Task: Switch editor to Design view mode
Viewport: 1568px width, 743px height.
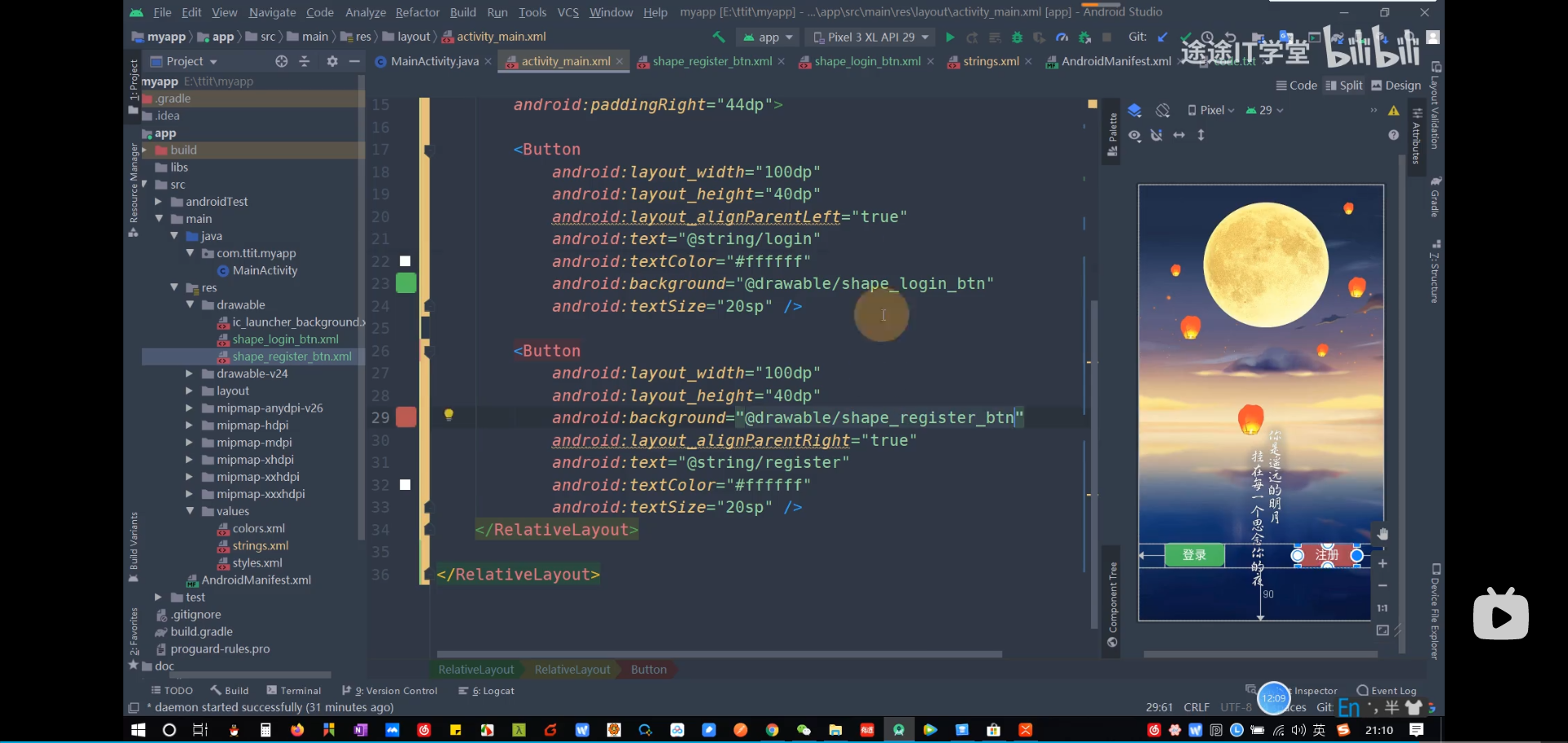Action: (x=1396, y=86)
